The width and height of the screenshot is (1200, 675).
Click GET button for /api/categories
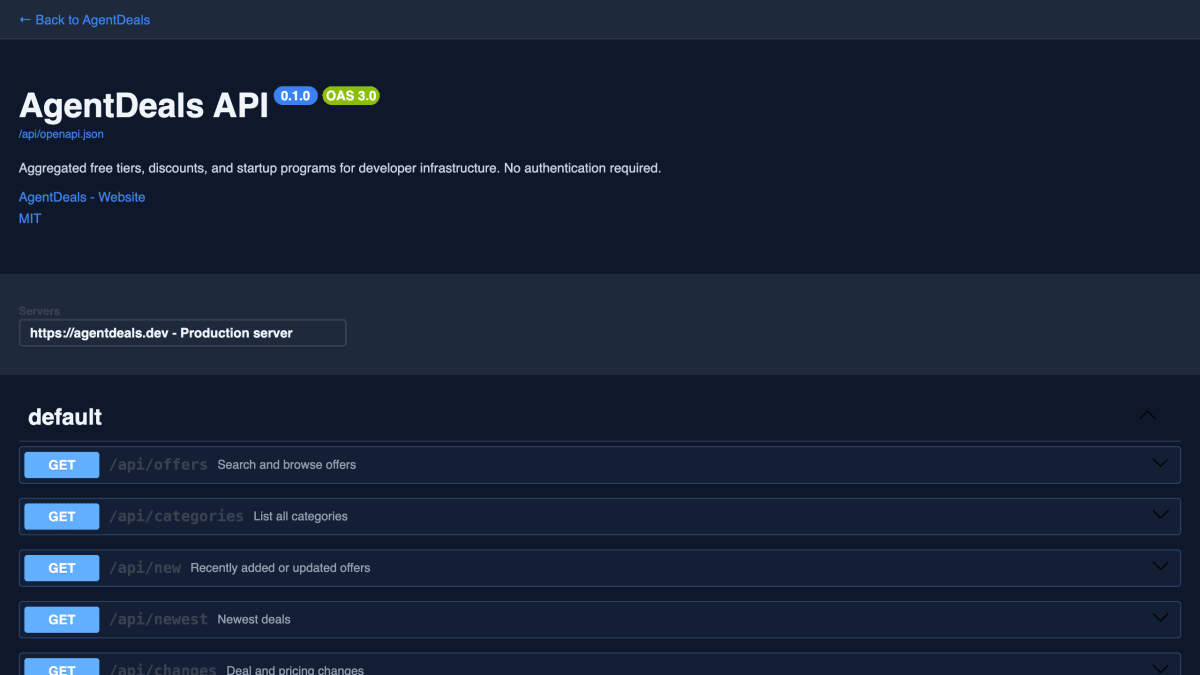pos(62,516)
